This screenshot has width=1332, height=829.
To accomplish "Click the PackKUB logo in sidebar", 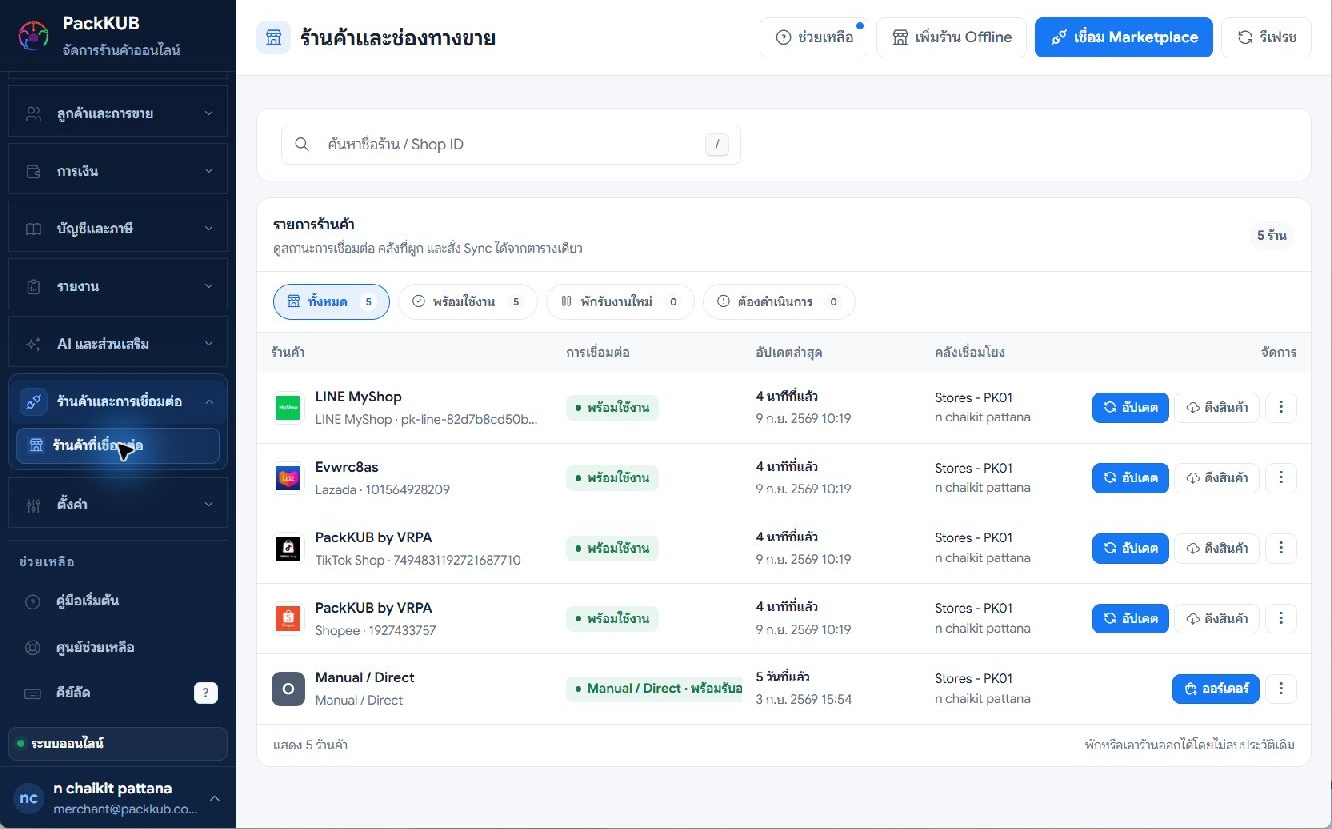I will point(33,36).
